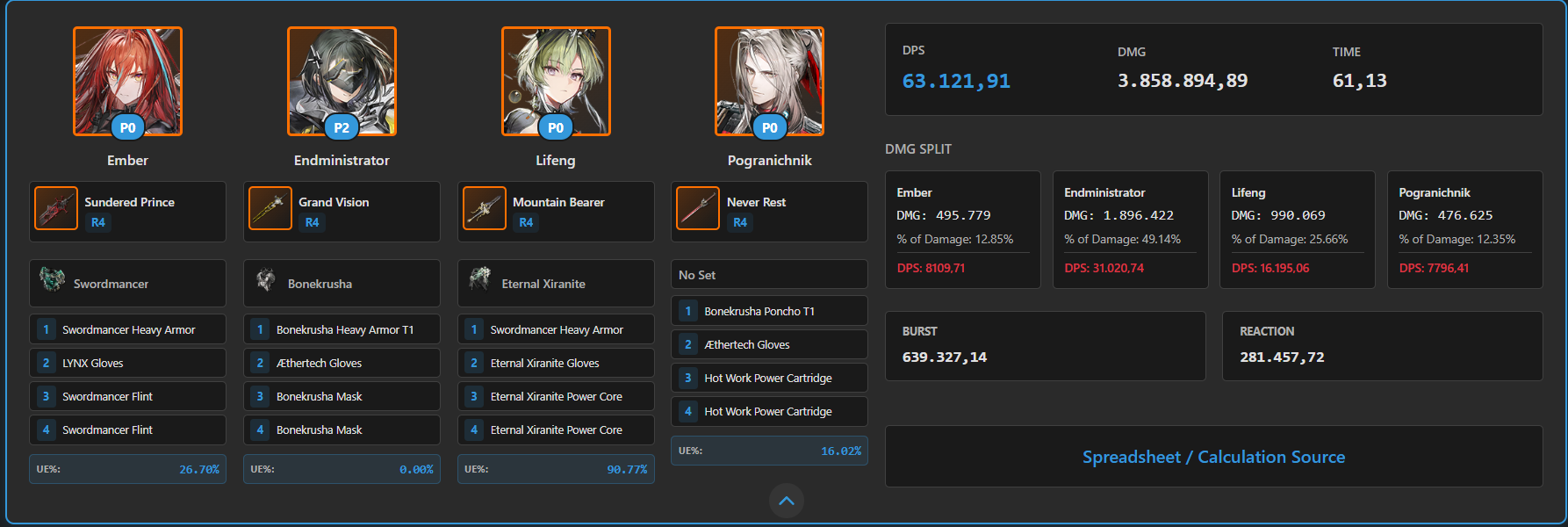Click Endministrator's Æthertech Gloves slot
Image resolution: width=1568 pixels, height=527 pixels.
coord(342,363)
